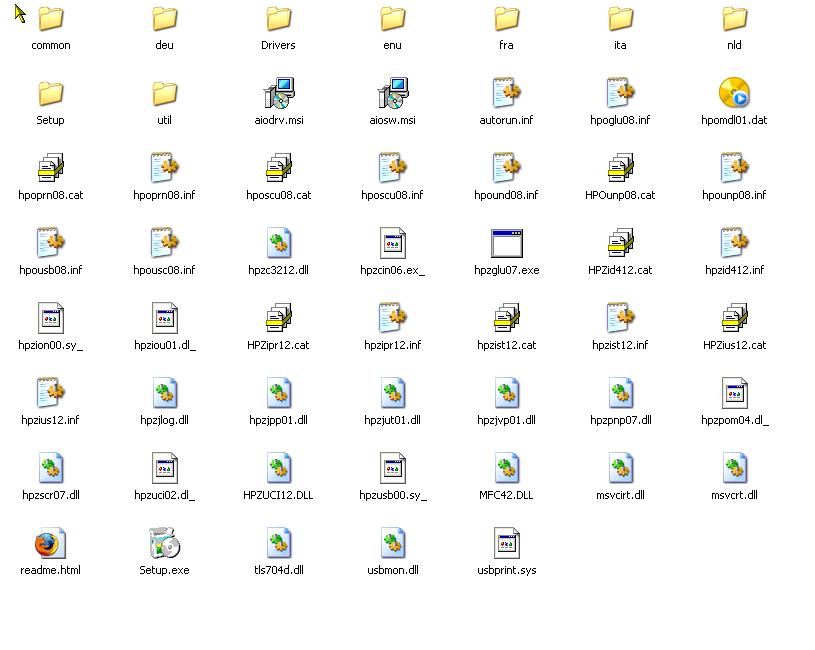
Task: Click the autorun.inf setup information file
Action: coord(506,94)
